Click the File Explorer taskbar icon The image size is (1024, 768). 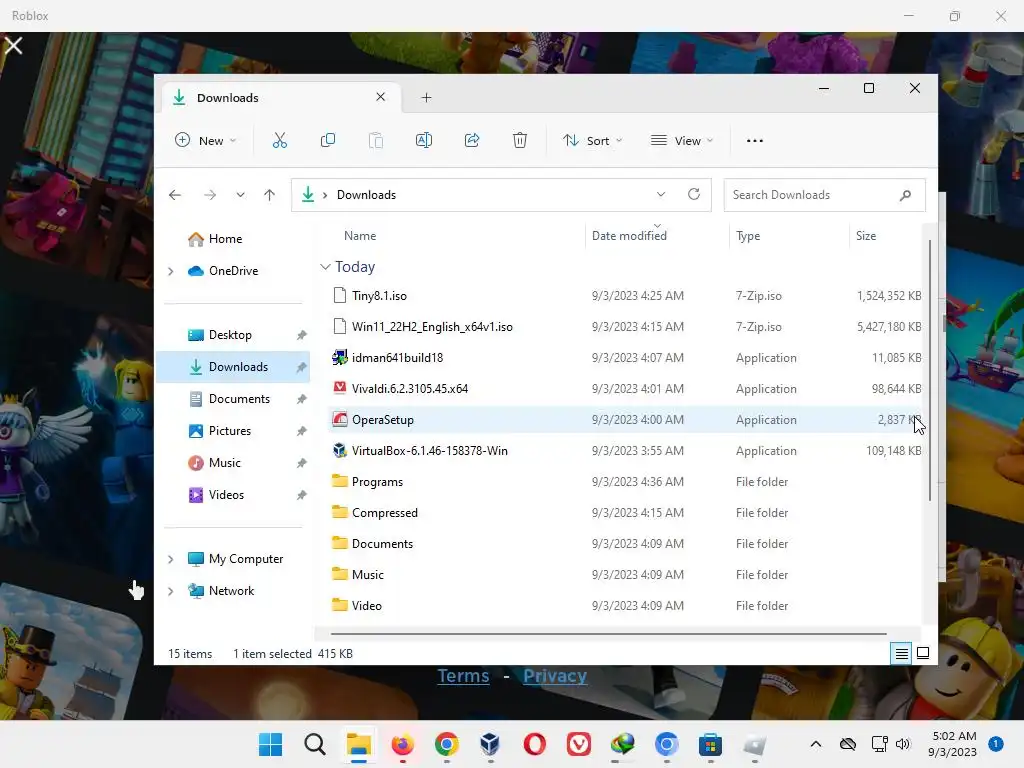[x=359, y=744]
